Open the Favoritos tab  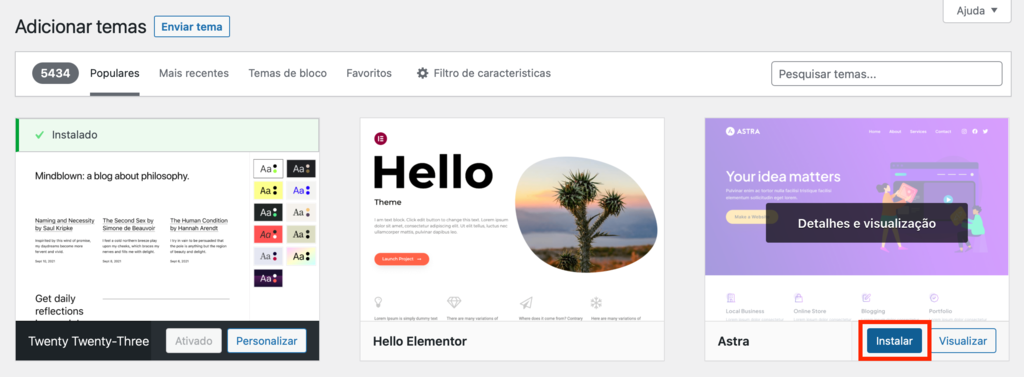pos(369,73)
